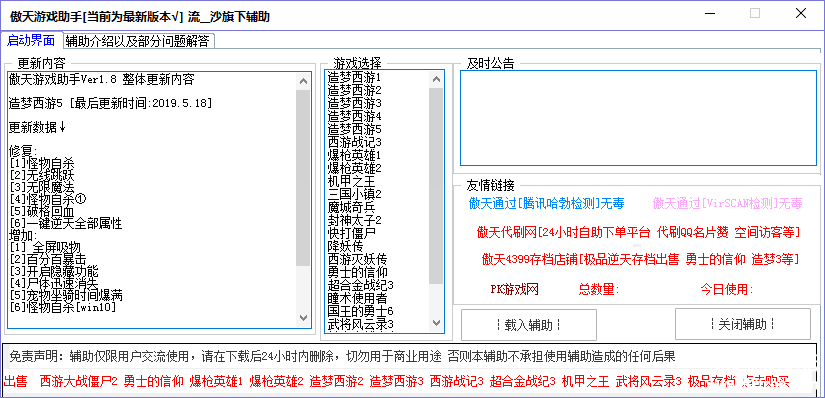Click 机甲之王 in the bottom sale bar
Image resolution: width=825 pixels, height=398 pixels.
[585, 381]
